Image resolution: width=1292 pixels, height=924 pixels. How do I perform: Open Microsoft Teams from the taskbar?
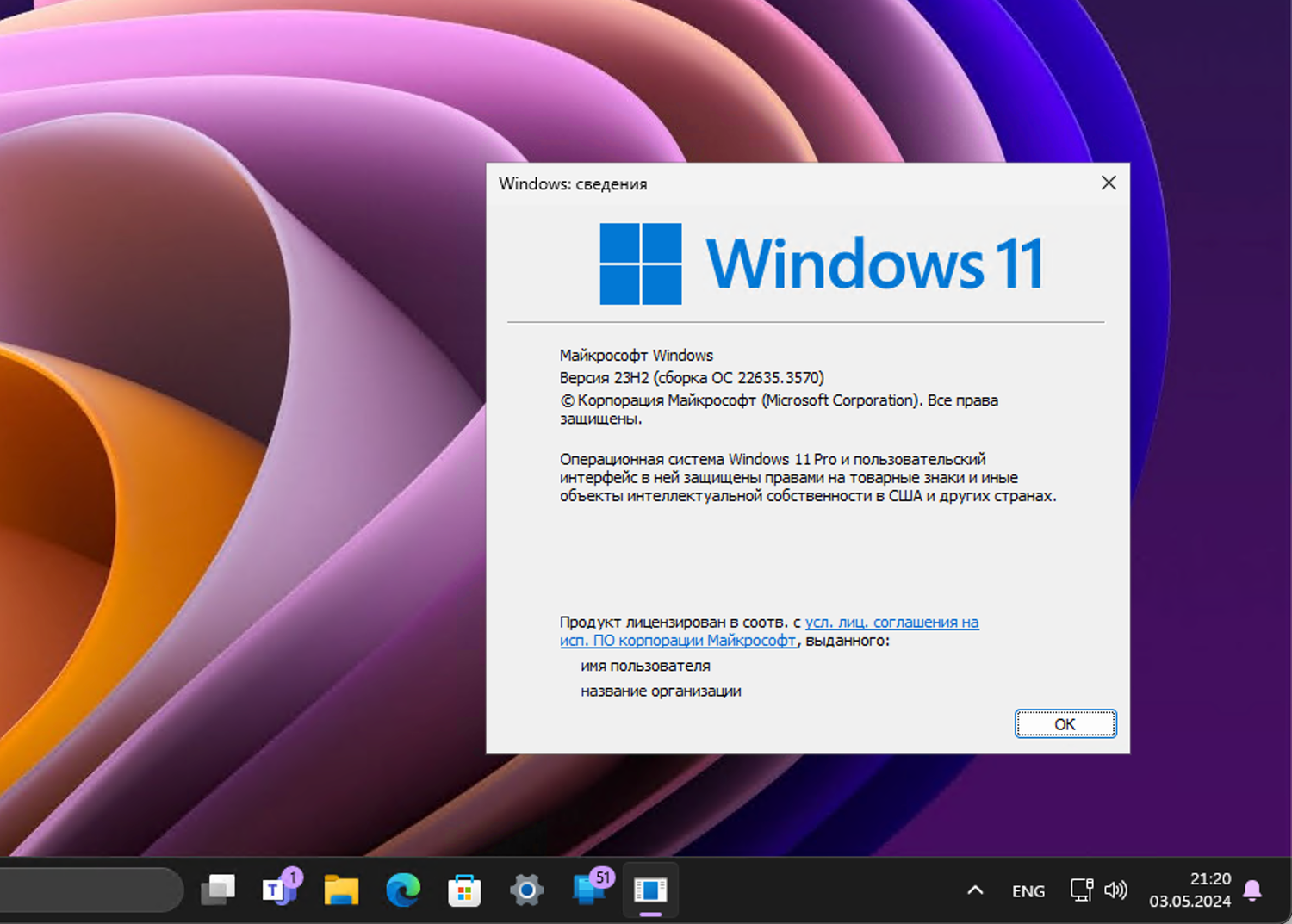pos(280,889)
